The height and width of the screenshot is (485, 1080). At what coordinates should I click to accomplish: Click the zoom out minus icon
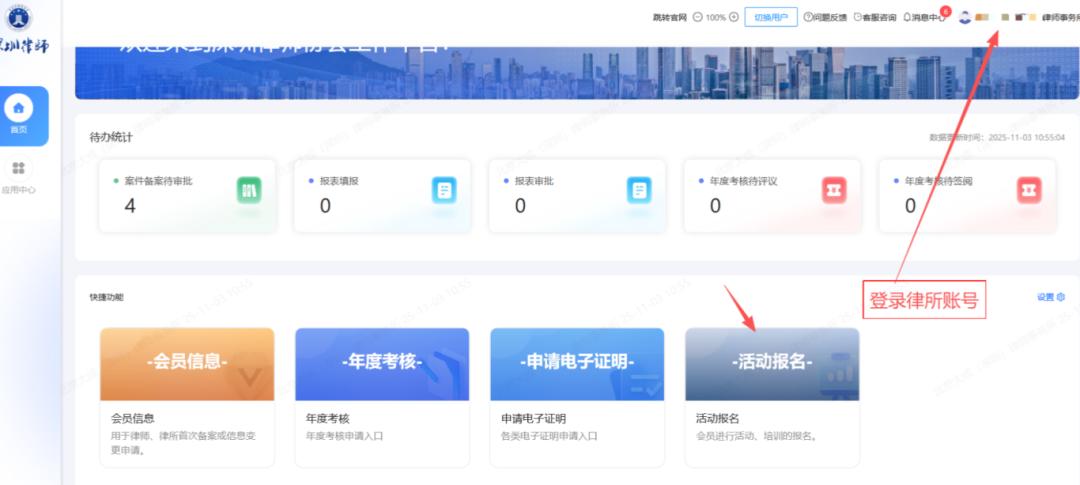pos(696,17)
